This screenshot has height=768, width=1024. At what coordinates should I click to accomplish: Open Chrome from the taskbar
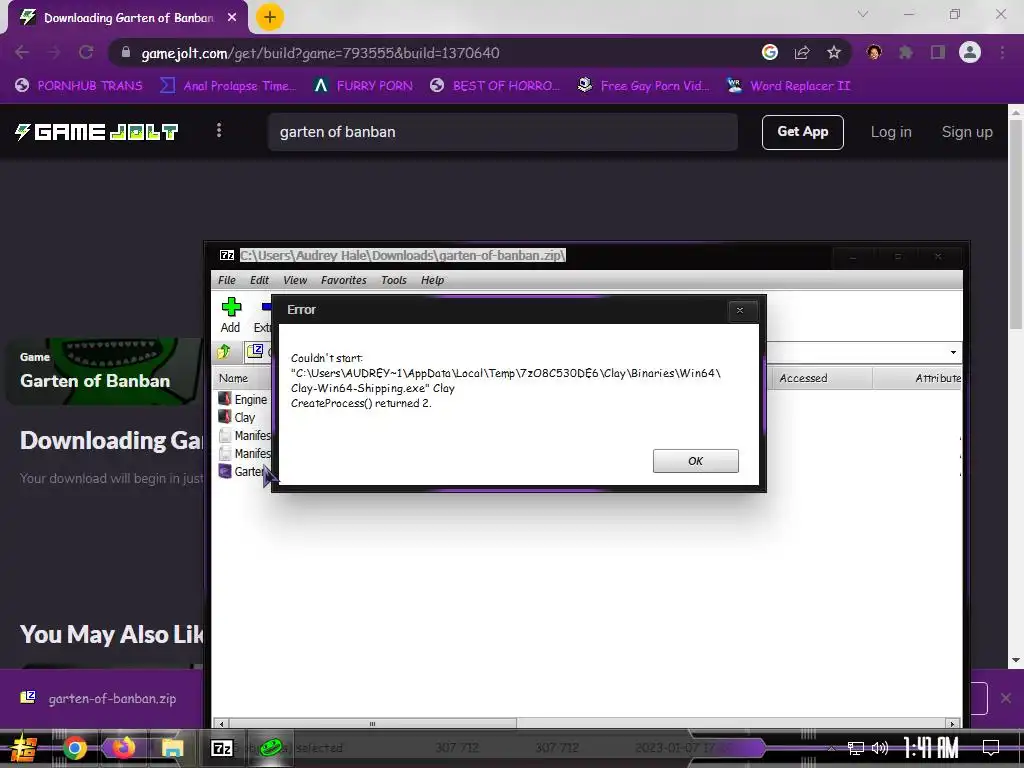(74, 748)
